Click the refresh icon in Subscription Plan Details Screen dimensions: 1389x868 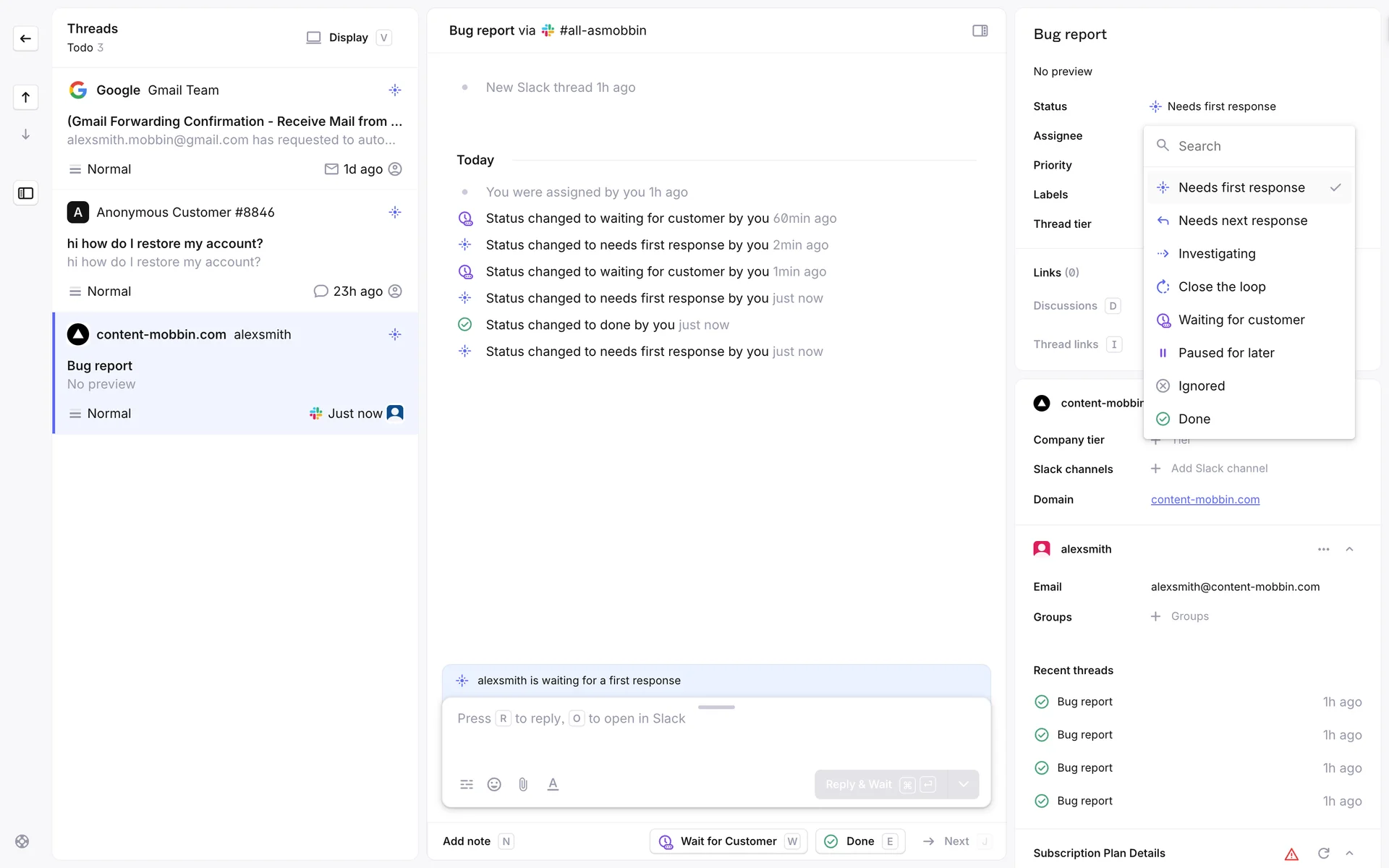(x=1323, y=854)
